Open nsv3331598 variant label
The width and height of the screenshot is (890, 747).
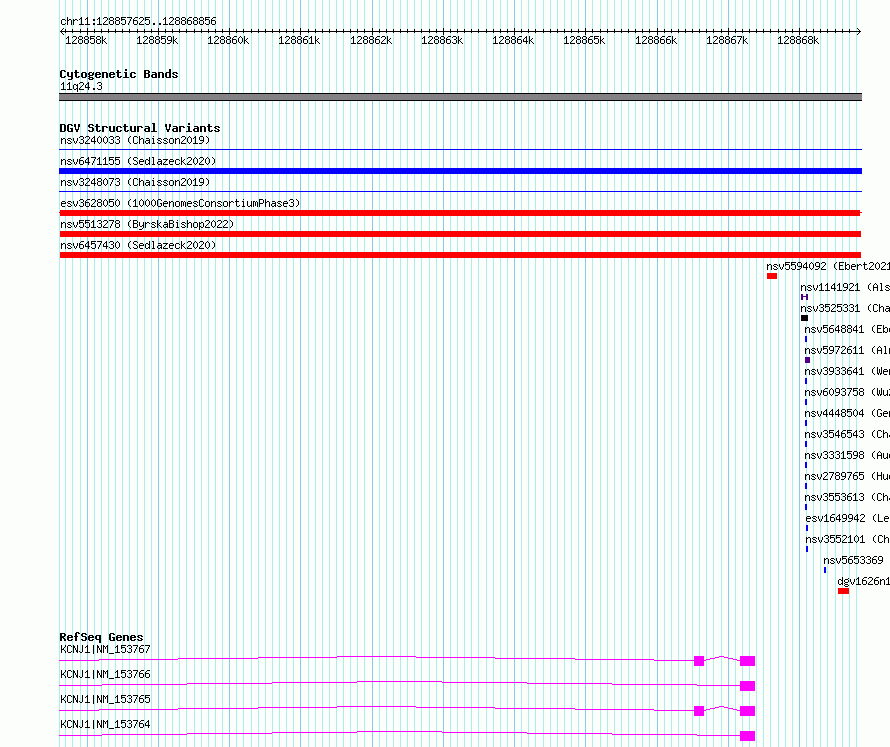(x=847, y=455)
